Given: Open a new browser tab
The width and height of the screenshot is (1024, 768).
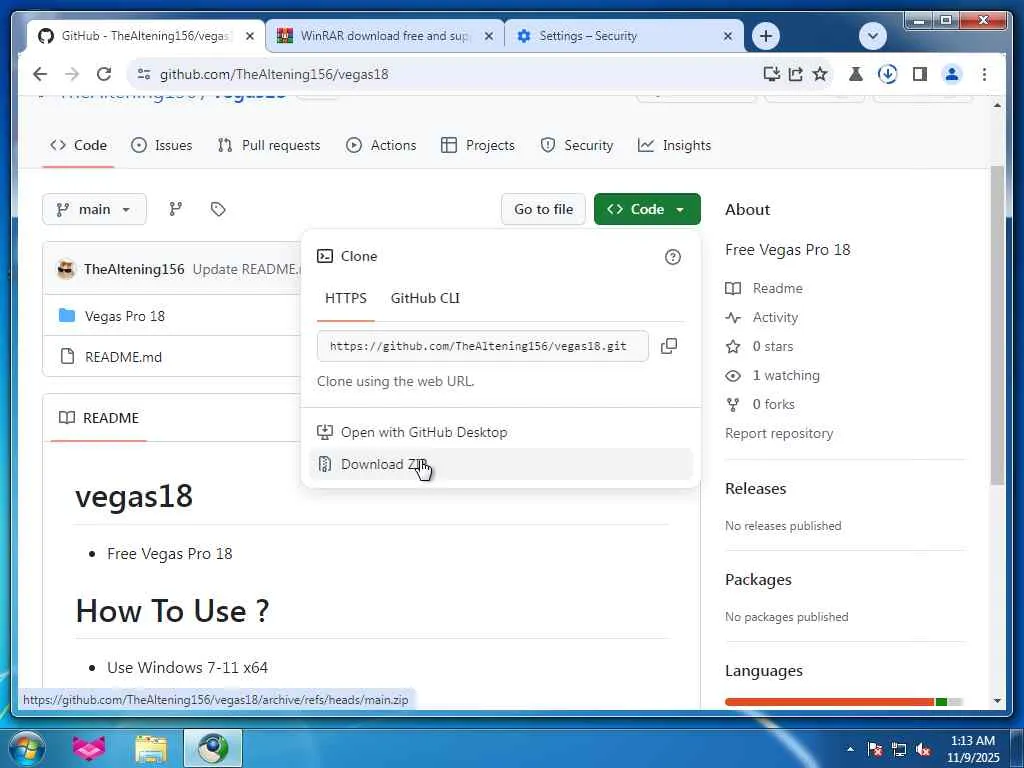Looking at the screenshot, I should coord(766,36).
